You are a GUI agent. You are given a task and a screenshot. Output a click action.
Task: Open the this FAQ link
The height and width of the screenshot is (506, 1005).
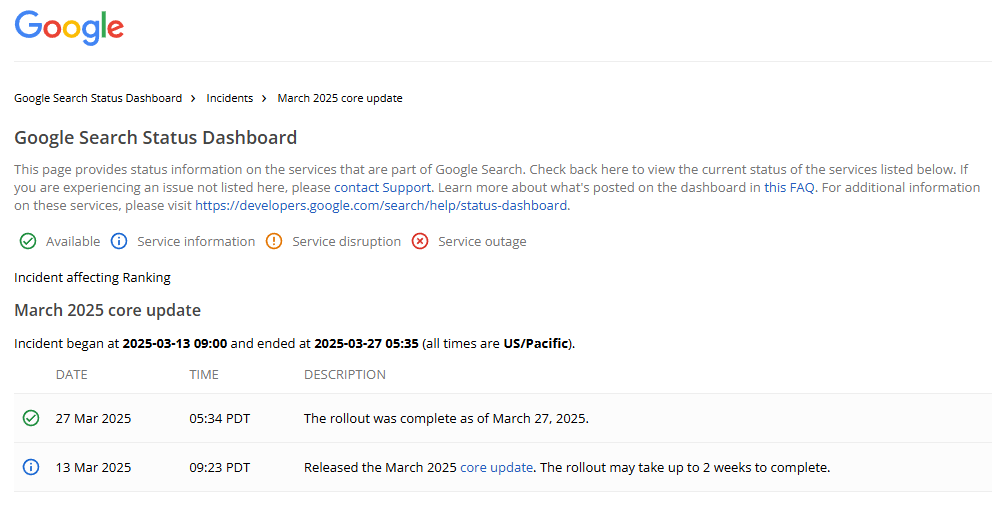pos(789,187)
